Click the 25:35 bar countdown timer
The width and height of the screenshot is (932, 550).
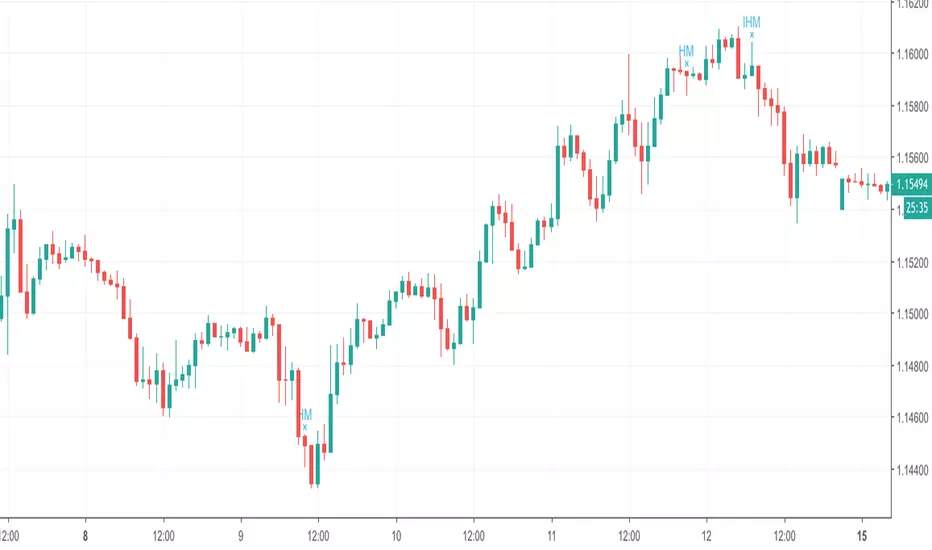(912, 208)
